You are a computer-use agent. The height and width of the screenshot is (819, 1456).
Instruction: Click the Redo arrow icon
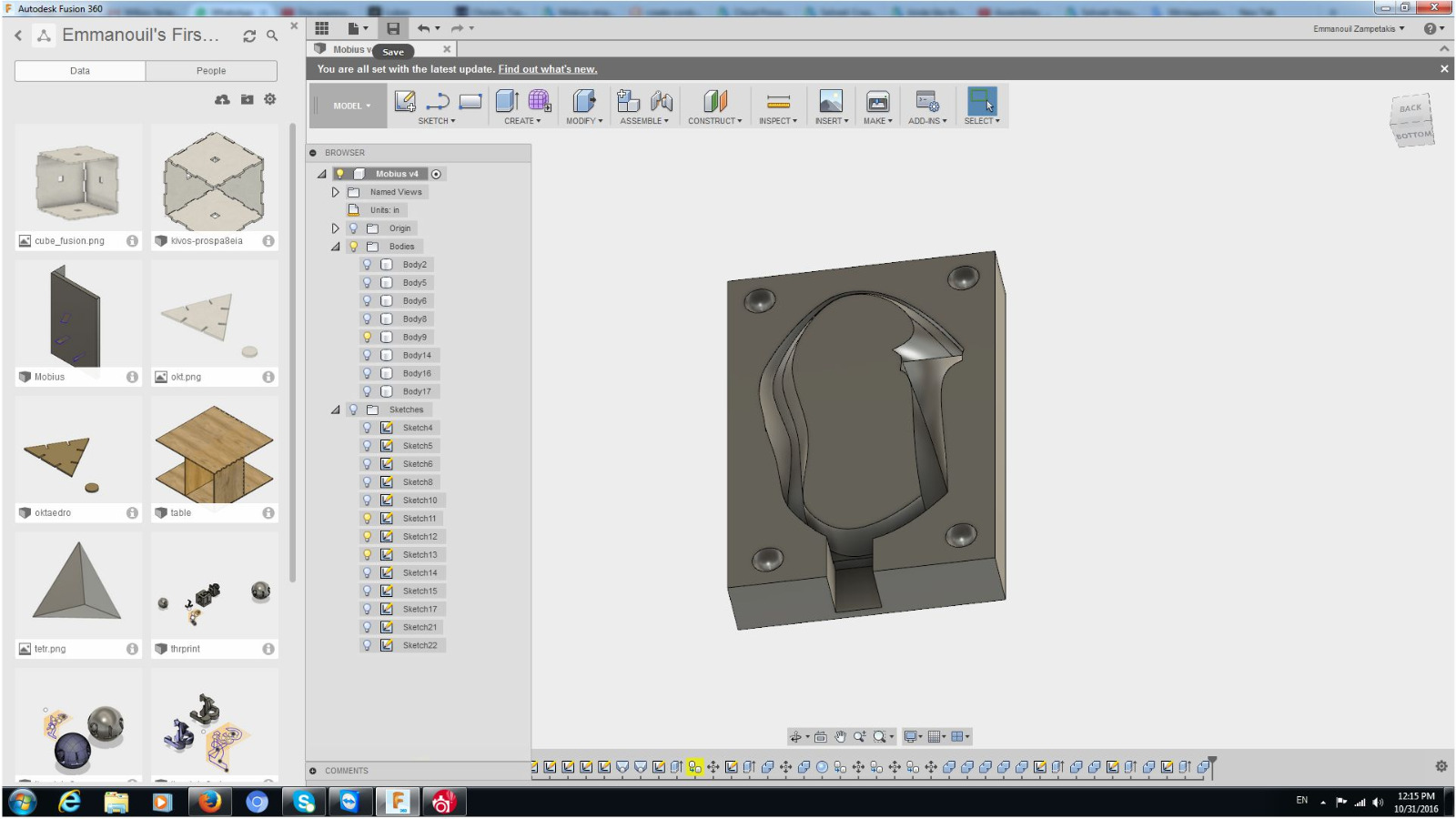click(457, 28)
